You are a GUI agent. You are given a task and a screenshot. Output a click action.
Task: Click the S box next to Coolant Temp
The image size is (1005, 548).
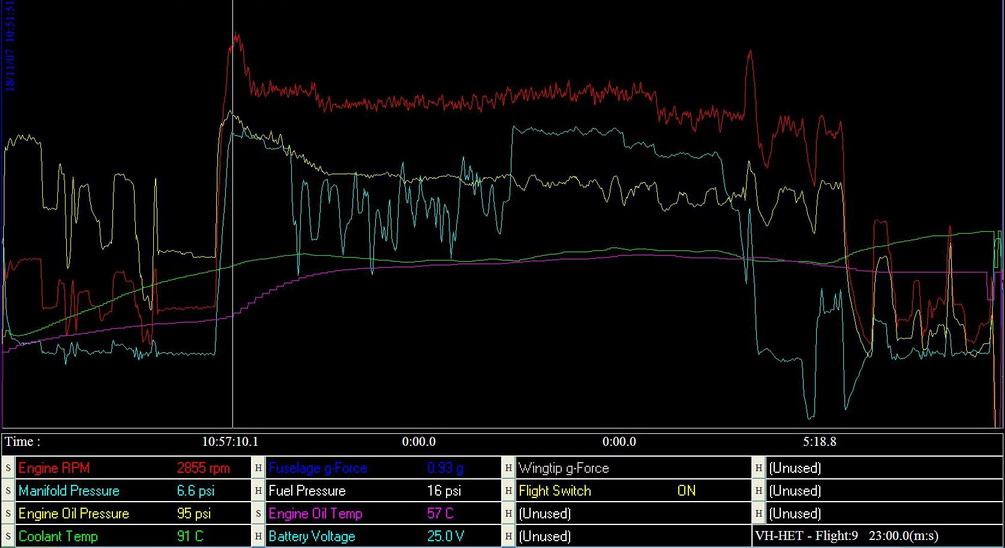8,537
